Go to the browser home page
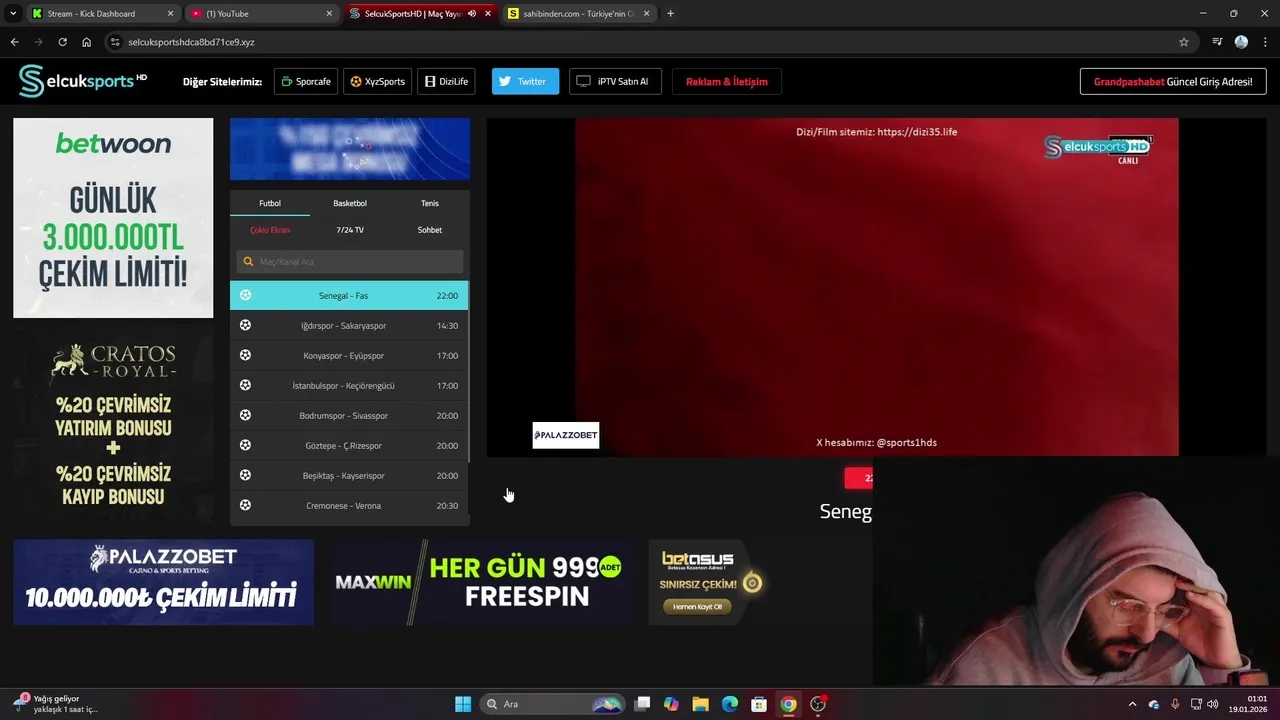1280x720 pixels. point(86,42)
